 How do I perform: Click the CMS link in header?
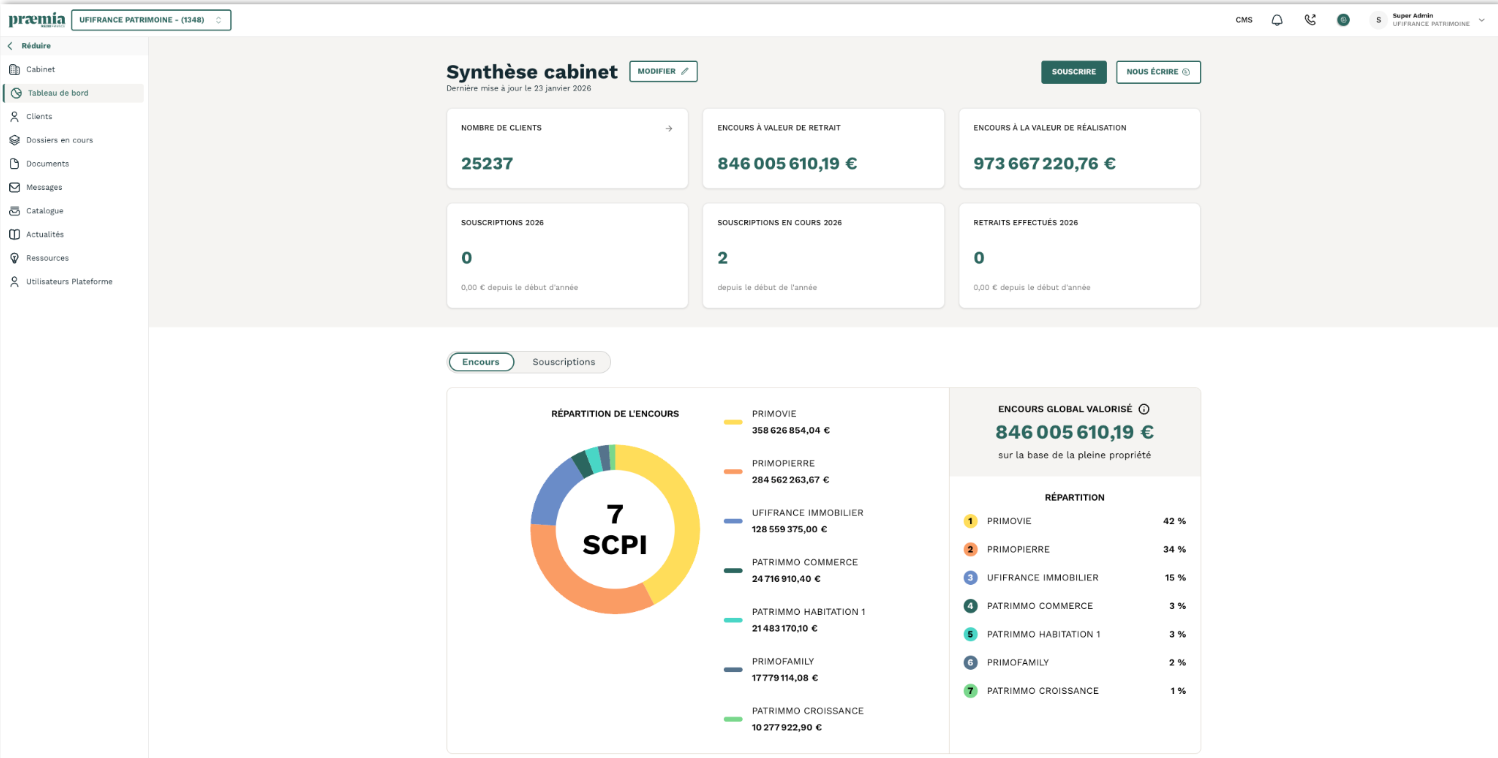click(1244, 20)
